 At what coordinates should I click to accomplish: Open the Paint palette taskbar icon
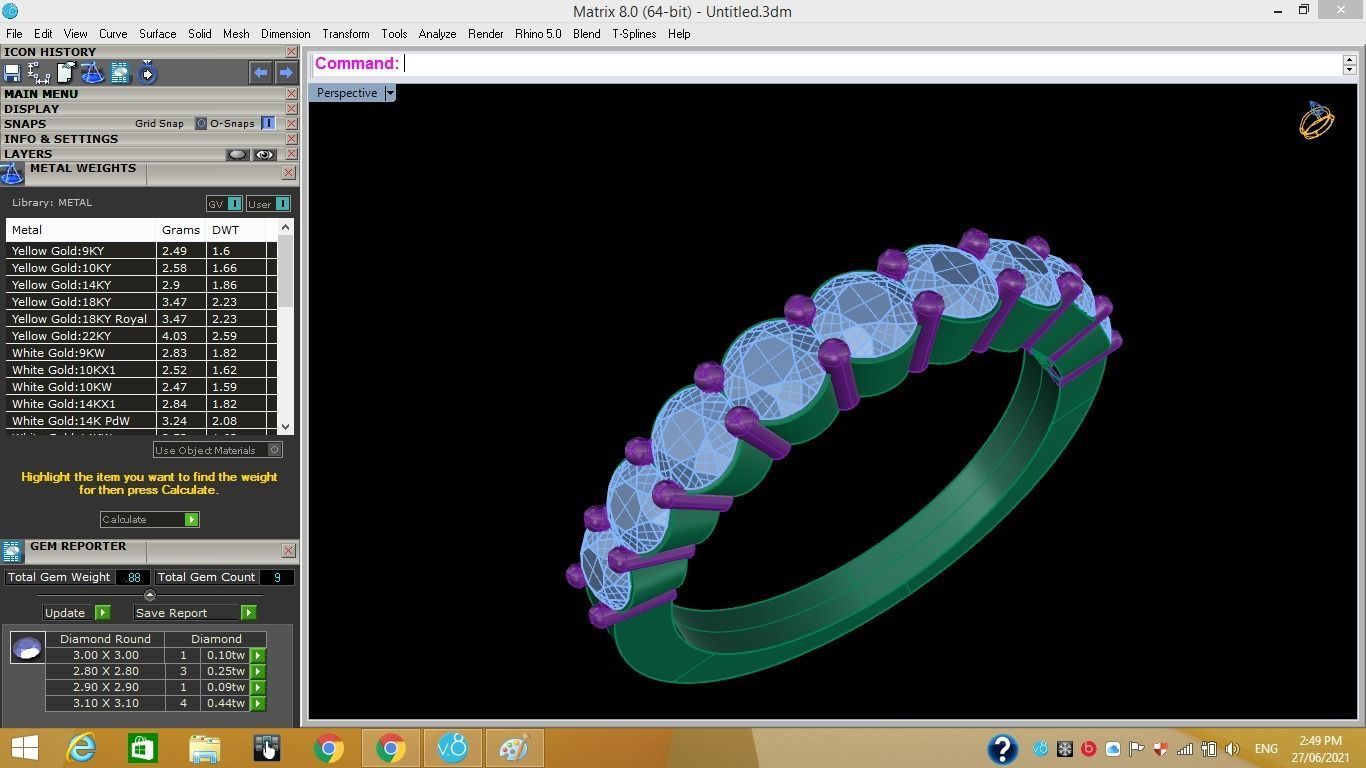[x=514, y=748]
